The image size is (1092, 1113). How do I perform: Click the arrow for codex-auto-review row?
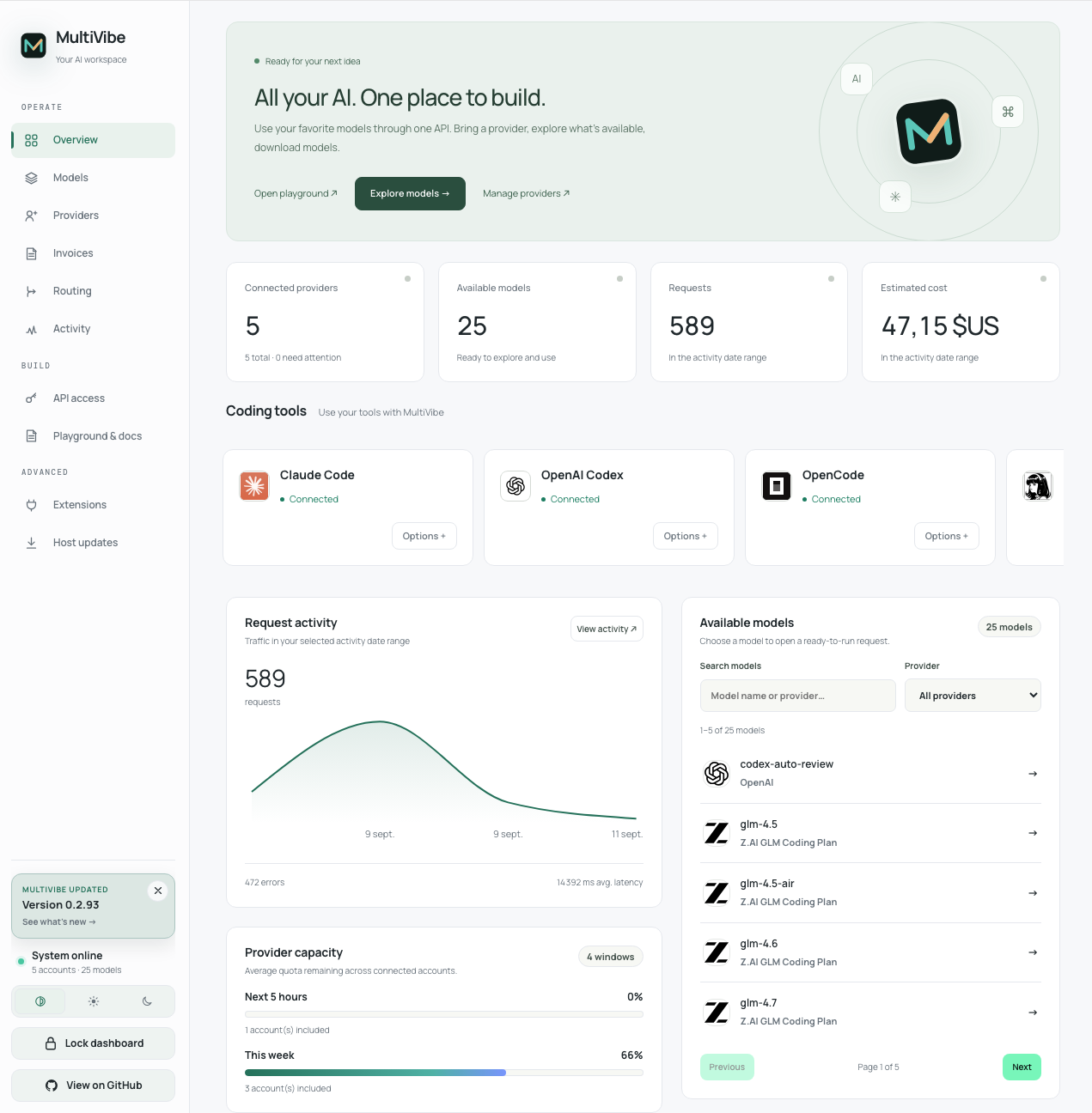(1033, 774)
